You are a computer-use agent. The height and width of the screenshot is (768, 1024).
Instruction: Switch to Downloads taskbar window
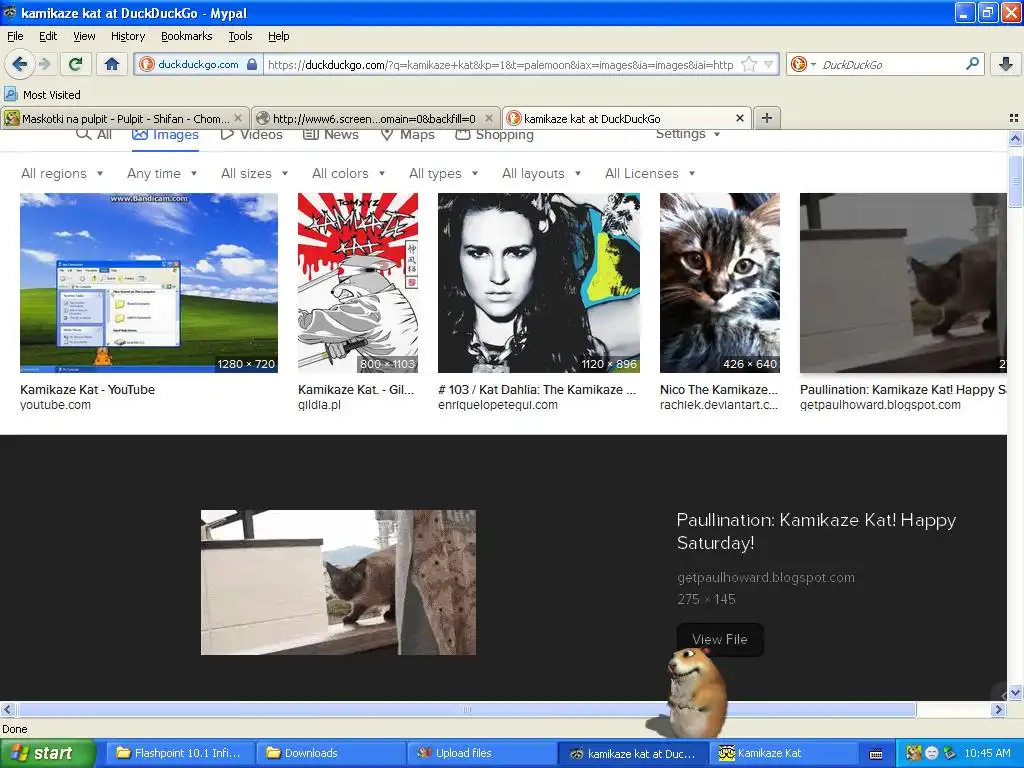[x=331, y=753]
